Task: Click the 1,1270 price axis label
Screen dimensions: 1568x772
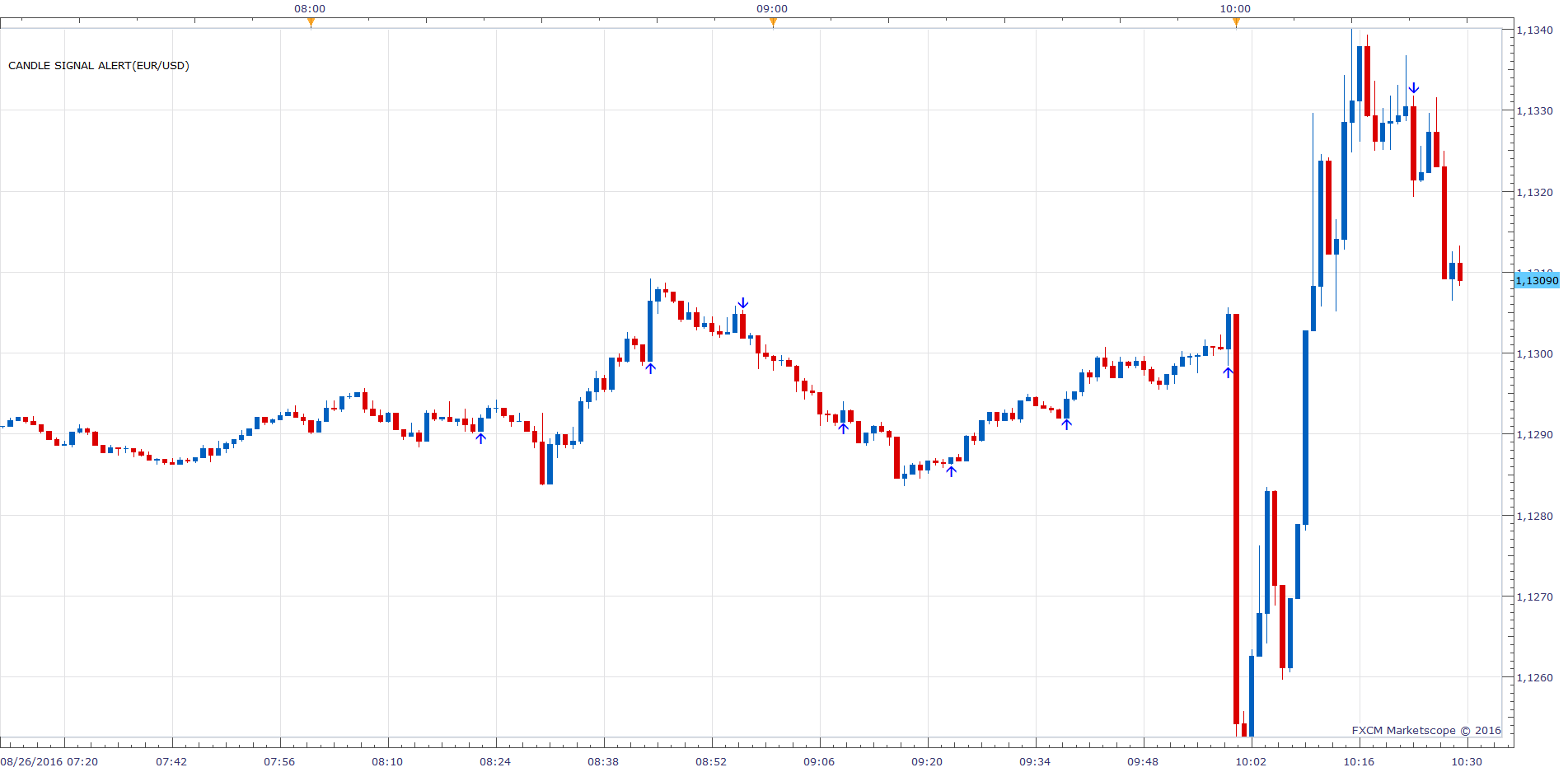Action: pyautogui.click(x=1534, y=597)
